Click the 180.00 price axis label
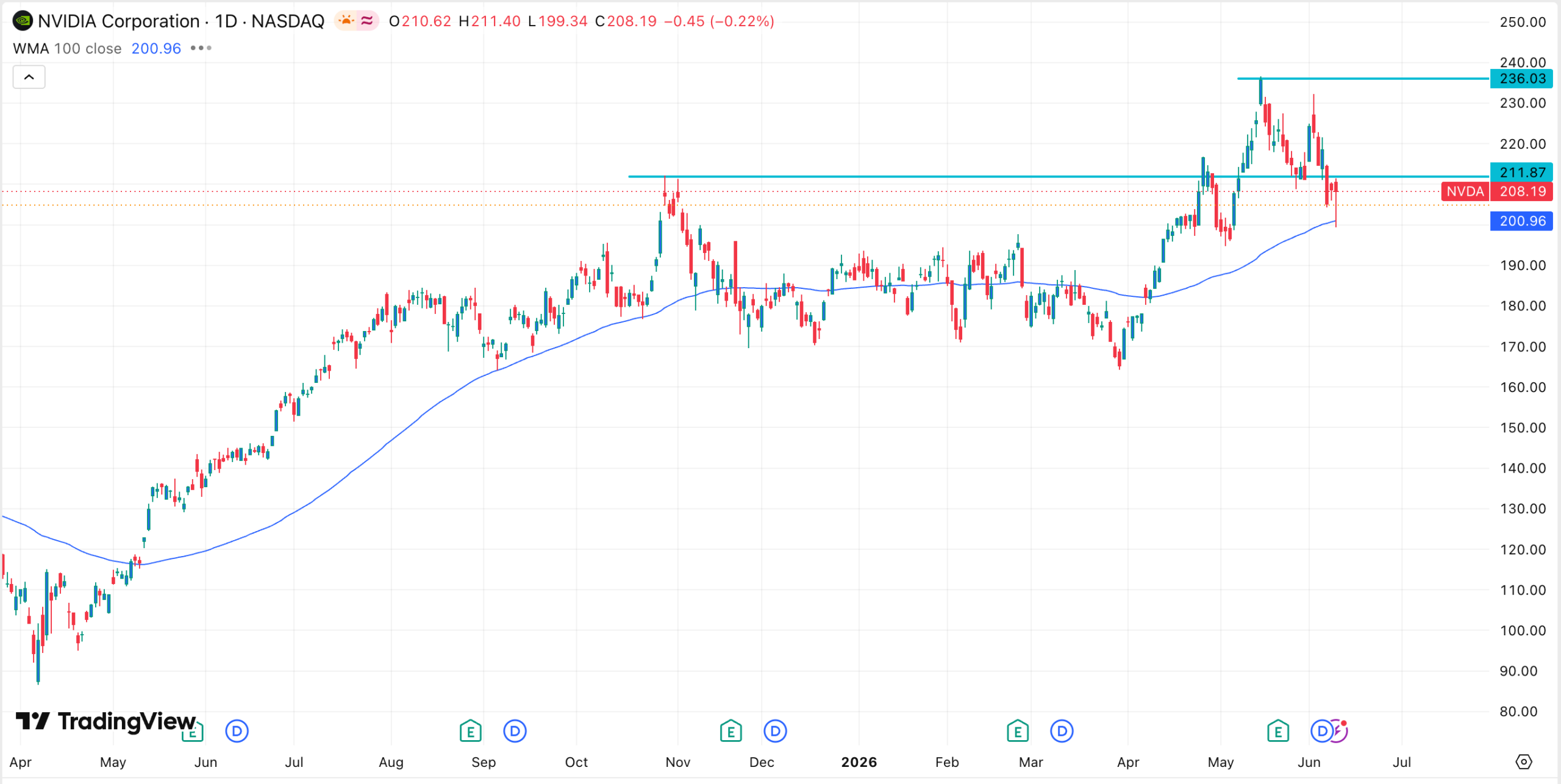The width and height of the screenshot is (1561, 784). pos(1523,306)
